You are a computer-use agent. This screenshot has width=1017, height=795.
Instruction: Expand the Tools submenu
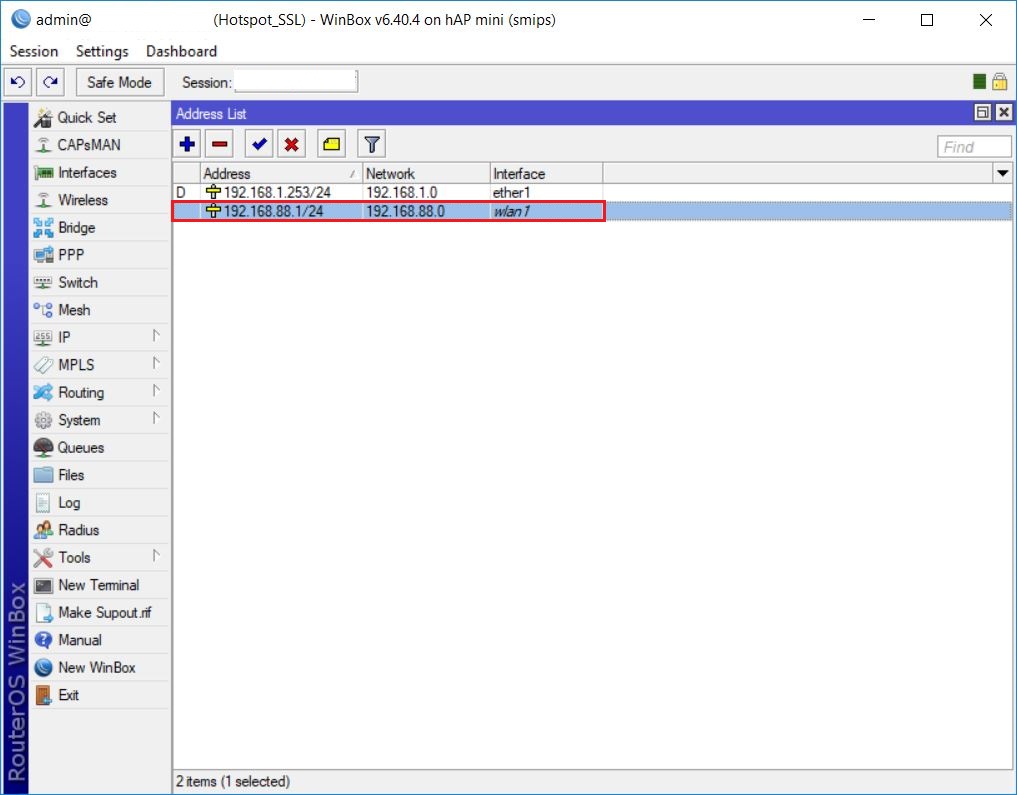[101, 558]
